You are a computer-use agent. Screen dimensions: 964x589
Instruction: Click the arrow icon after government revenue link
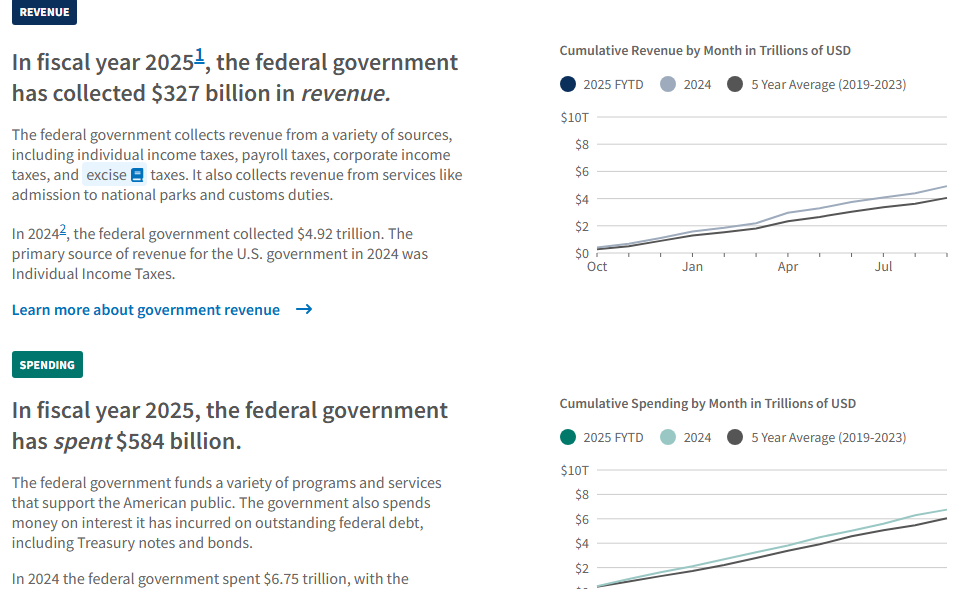click(x=304, y=309)
